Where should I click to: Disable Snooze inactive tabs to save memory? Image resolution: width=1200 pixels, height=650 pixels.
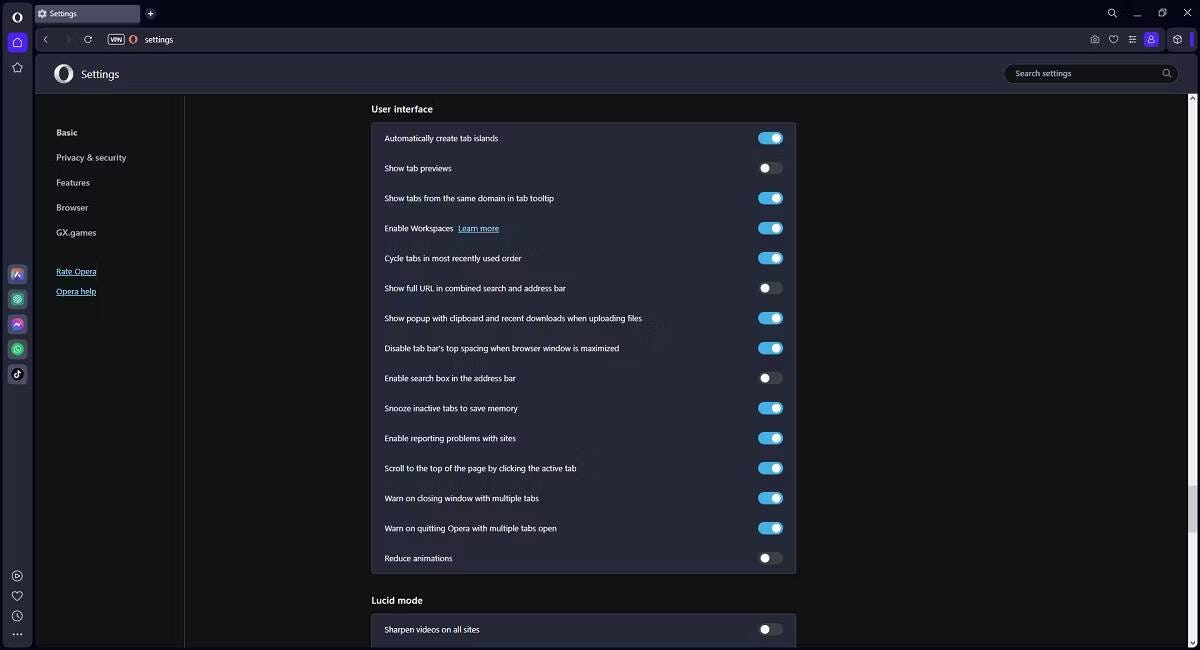coord(770,408)
